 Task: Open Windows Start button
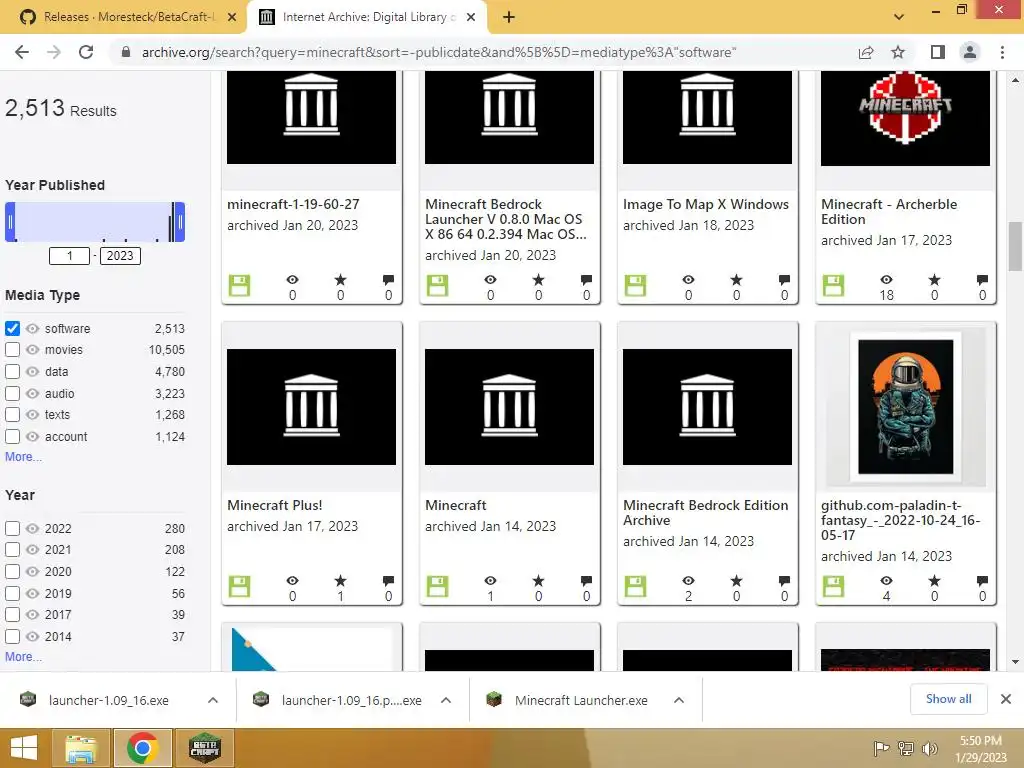click(24, 748)
